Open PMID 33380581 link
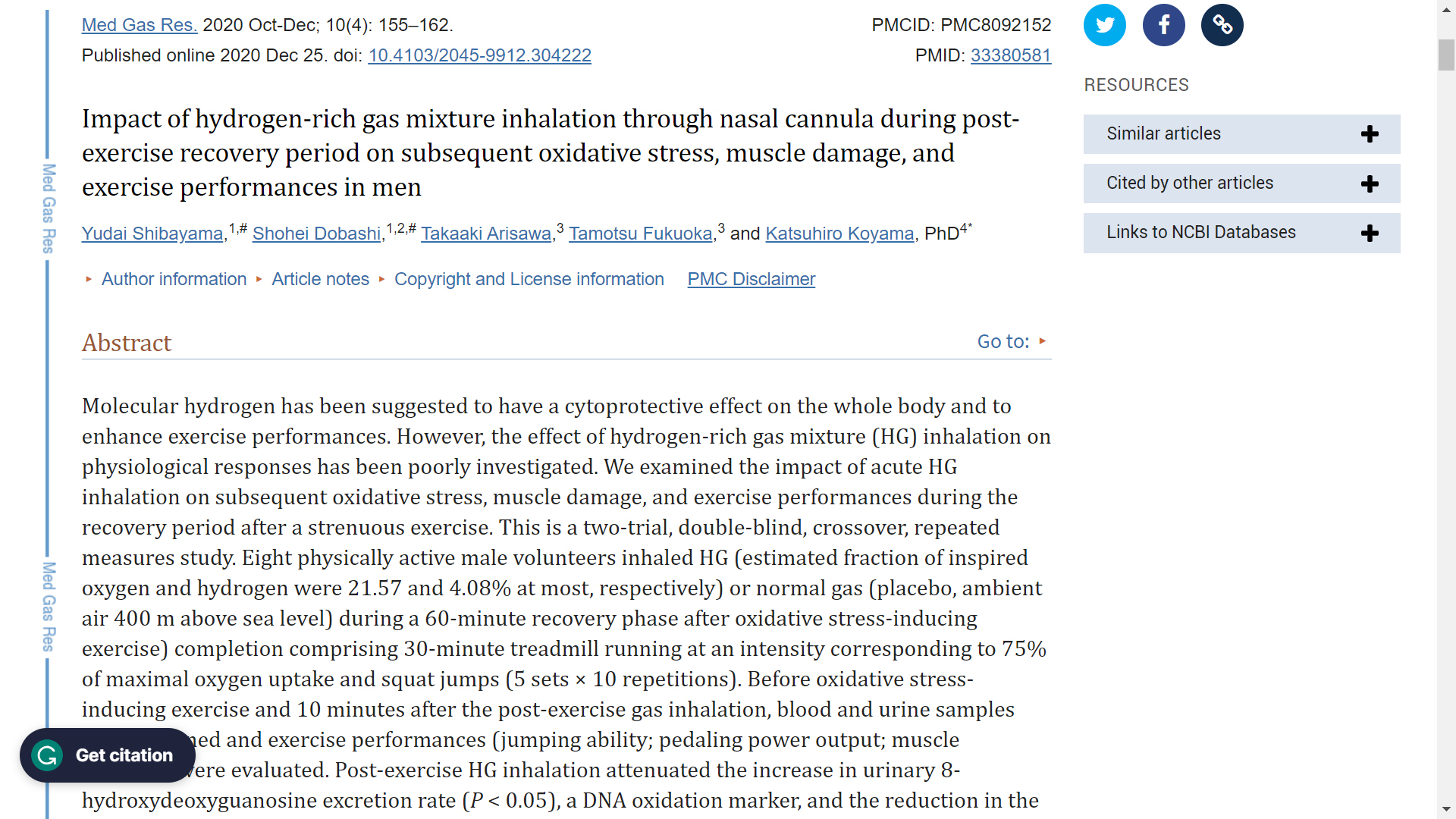The width and height of the screenshot is (1456, 819). [1010, 55]
